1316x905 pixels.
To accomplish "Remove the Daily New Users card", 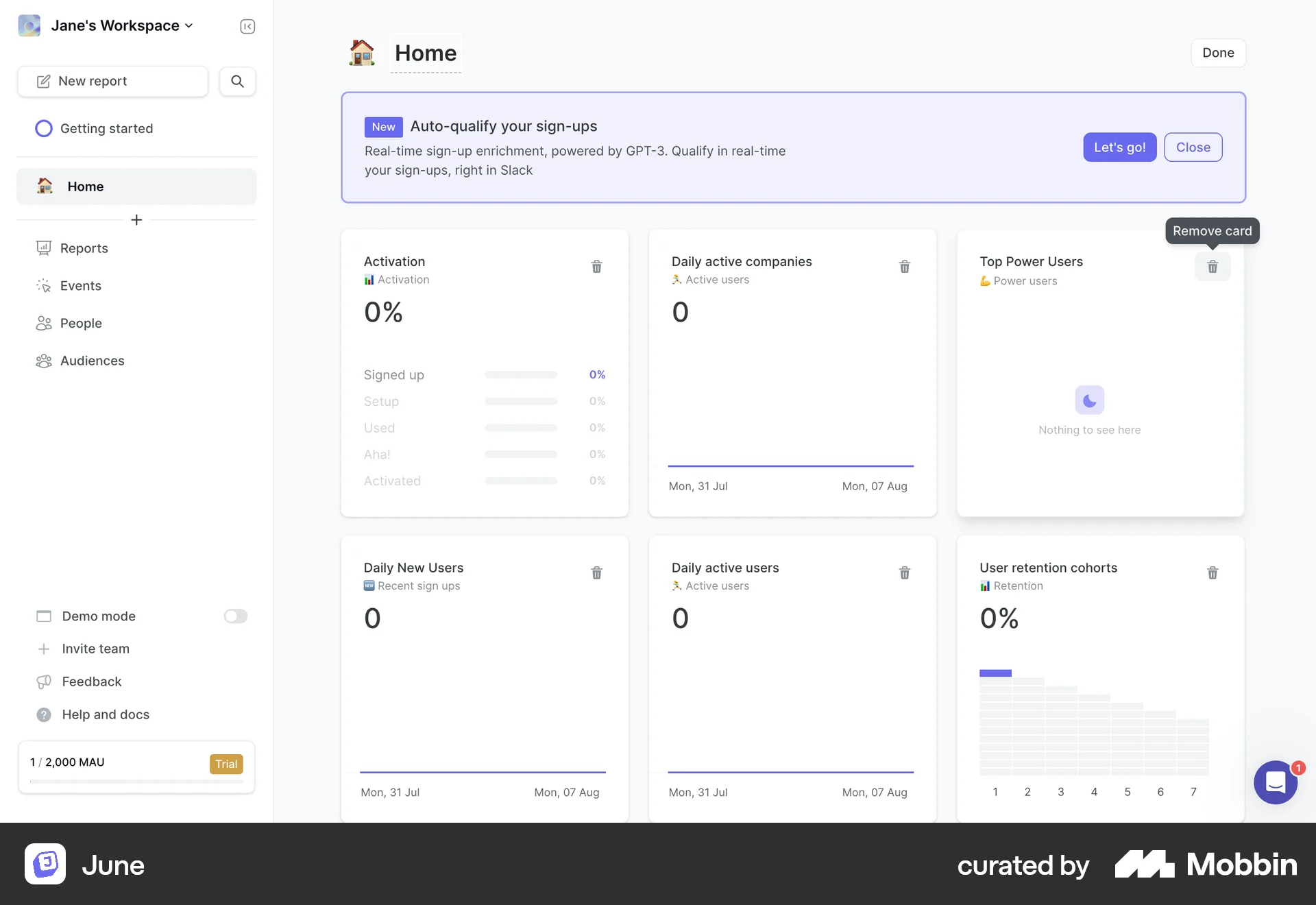I will click(x=596, y=572).
